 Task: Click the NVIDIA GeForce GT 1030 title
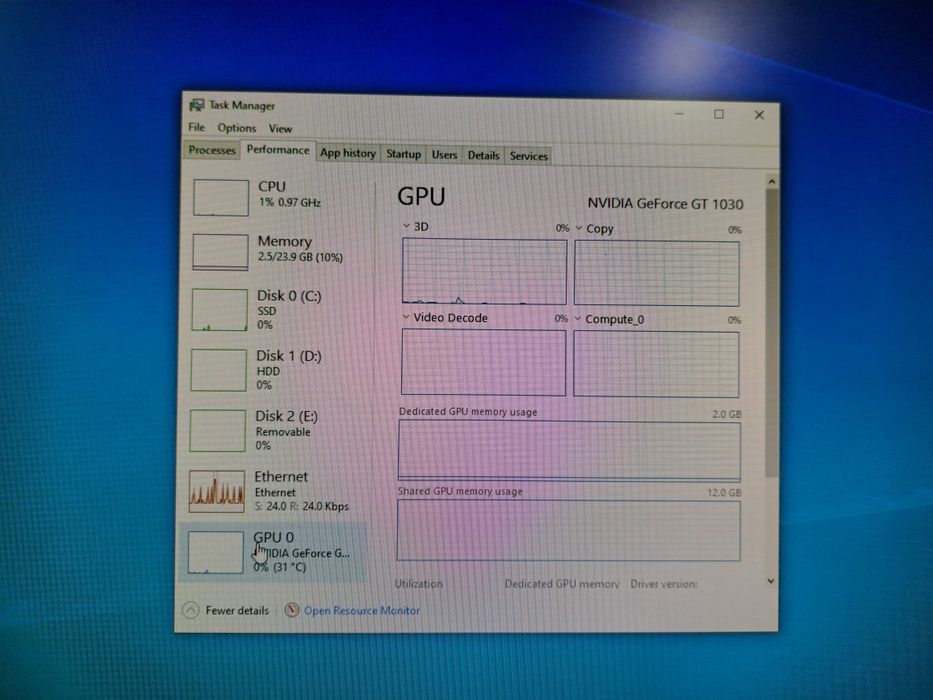(x=665, y=204)
